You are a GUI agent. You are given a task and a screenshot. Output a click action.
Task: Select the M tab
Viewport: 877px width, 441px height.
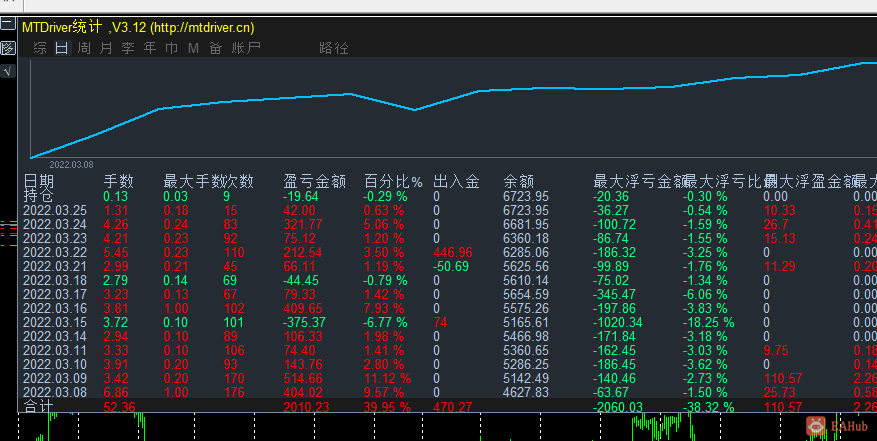pos(194,48)
